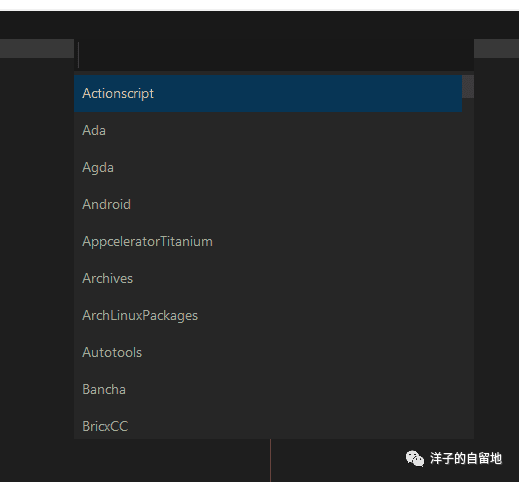Select Actionscript from the list
This screenshot has height=482, width=519.
pos(268,93)
